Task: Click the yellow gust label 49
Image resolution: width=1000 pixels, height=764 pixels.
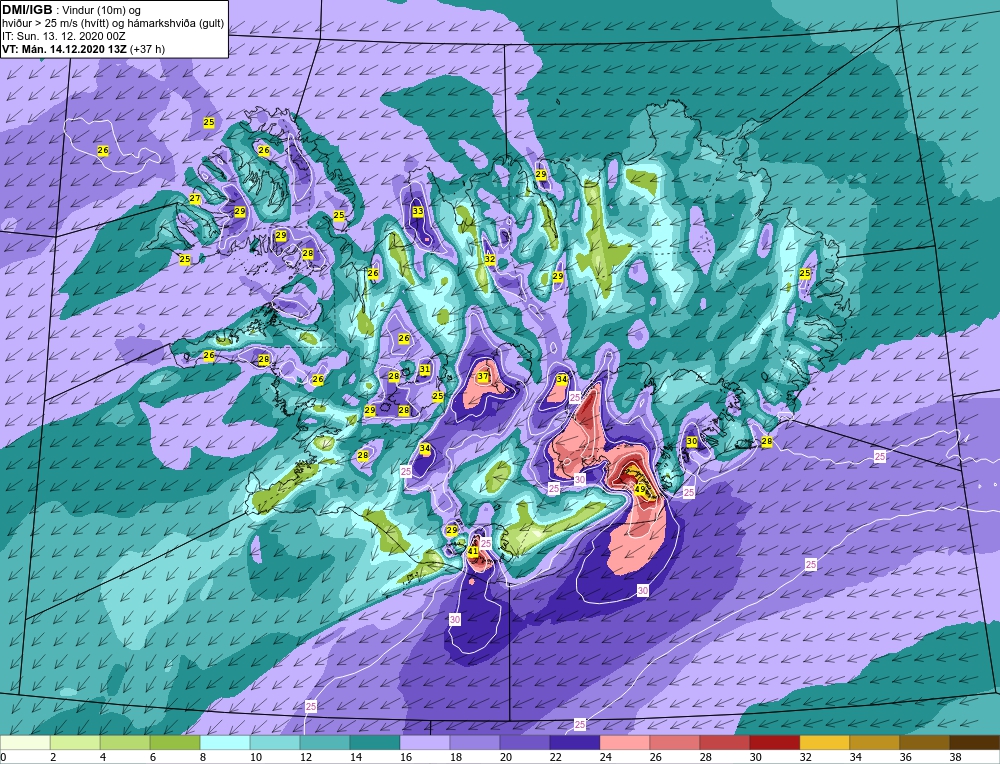Action: pyautogui.click(x=640, y=489)
